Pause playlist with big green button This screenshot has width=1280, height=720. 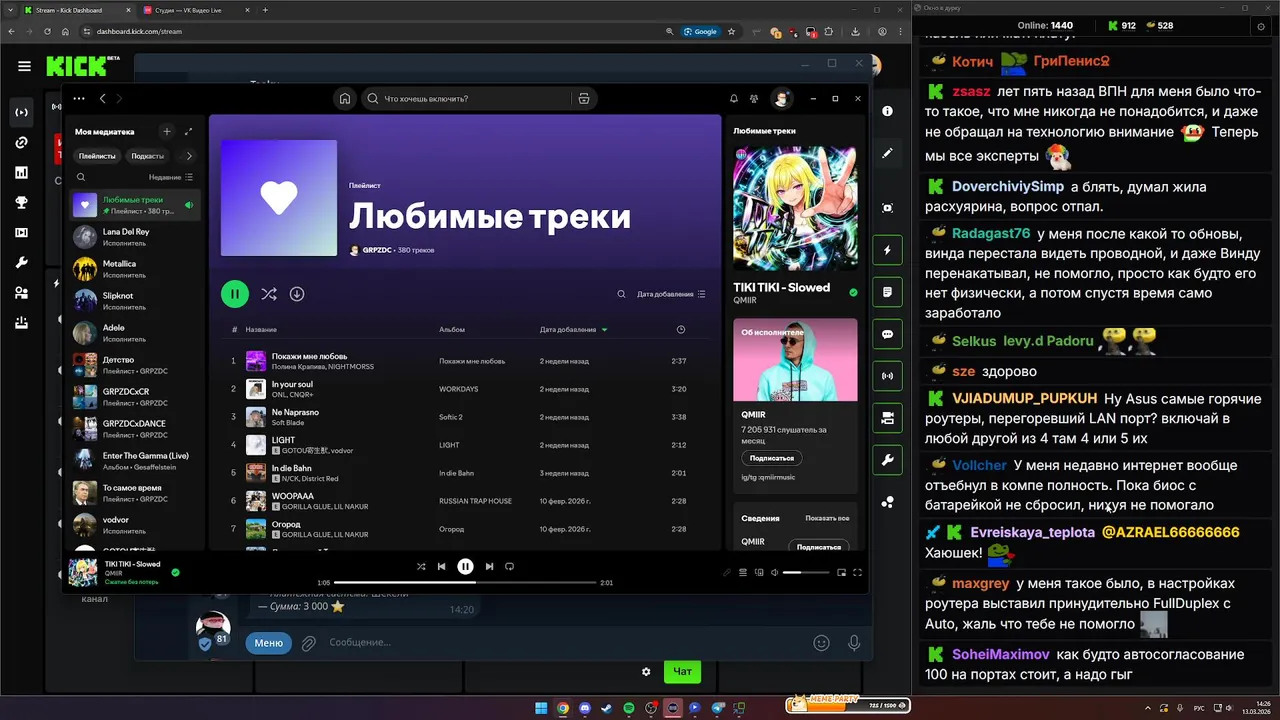235,294
